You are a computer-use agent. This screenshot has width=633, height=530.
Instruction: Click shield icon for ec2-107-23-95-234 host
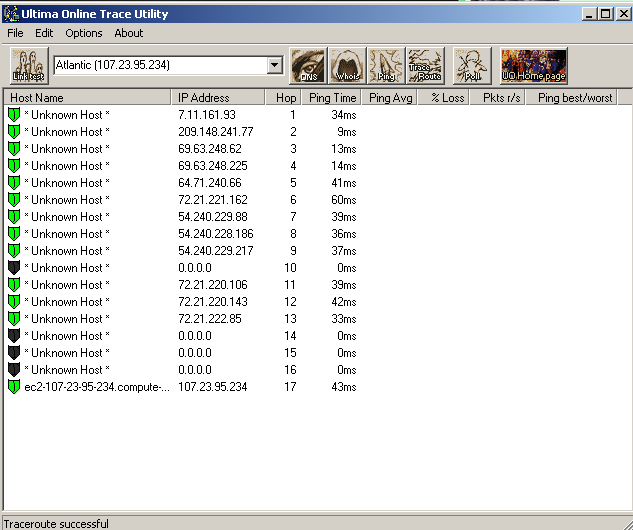tap(14, 387)
